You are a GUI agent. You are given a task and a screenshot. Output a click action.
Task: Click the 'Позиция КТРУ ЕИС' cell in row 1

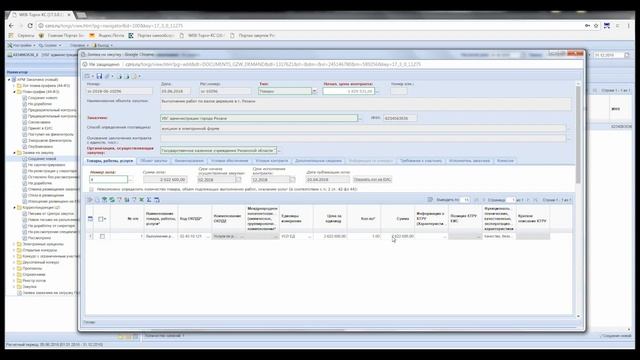tap(465, 236)
